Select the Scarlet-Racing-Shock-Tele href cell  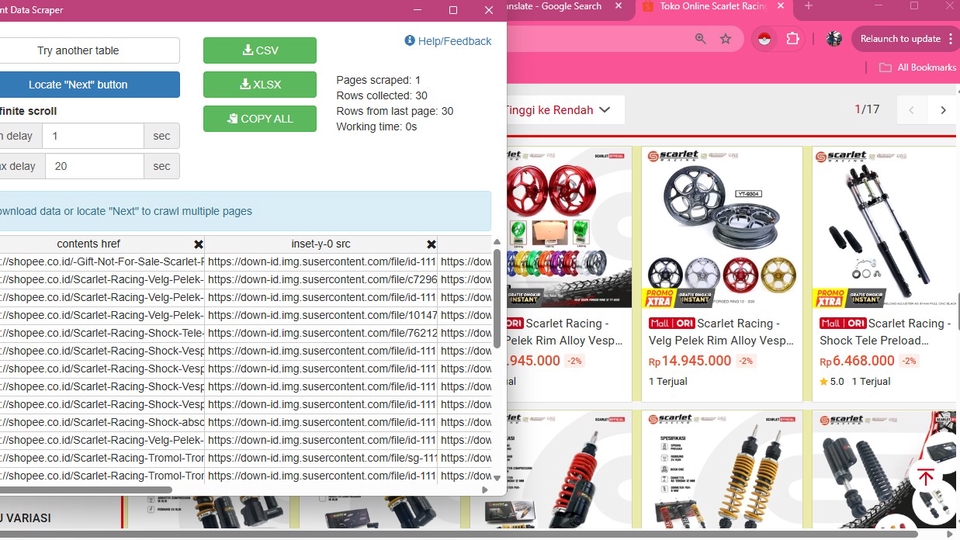(102, 333)
